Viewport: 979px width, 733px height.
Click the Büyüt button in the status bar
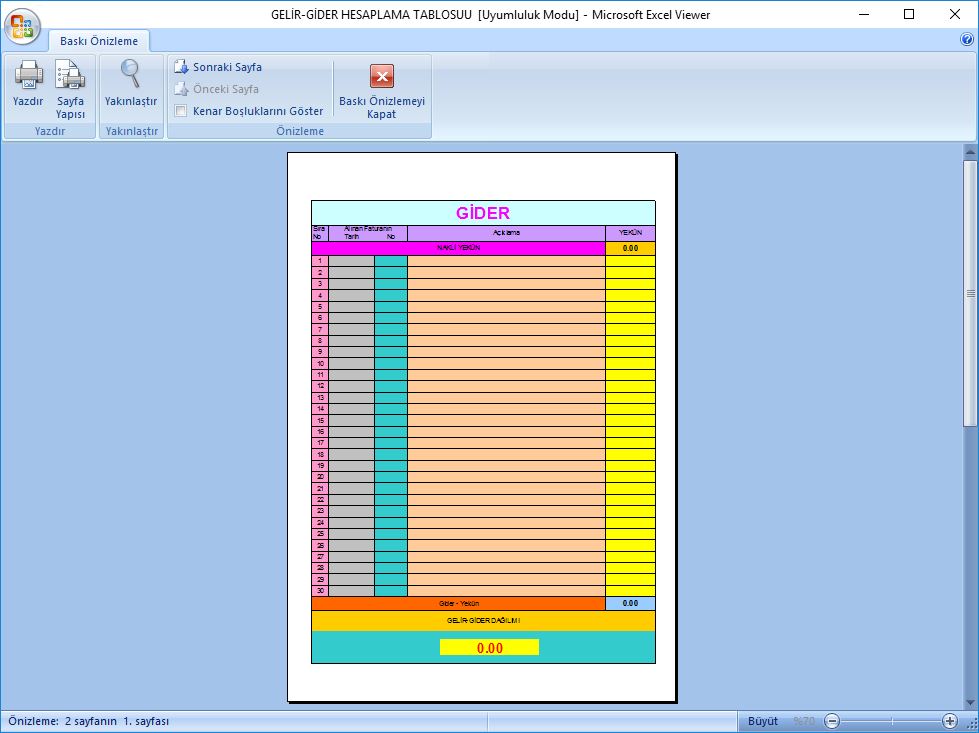(x=762, y=721)
